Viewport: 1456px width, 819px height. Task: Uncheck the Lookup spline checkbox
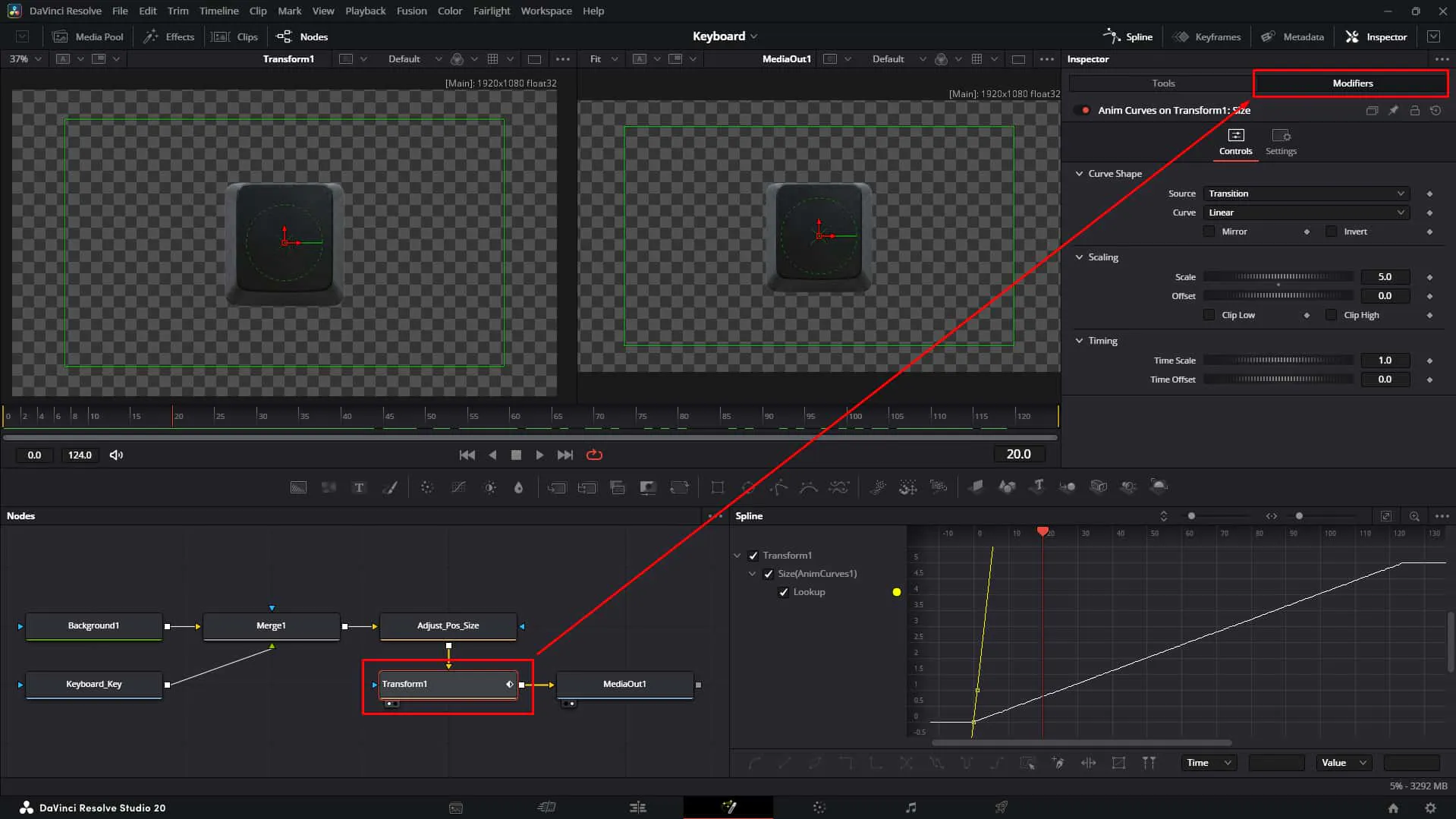pyautogui.click(x=784, y=592)
